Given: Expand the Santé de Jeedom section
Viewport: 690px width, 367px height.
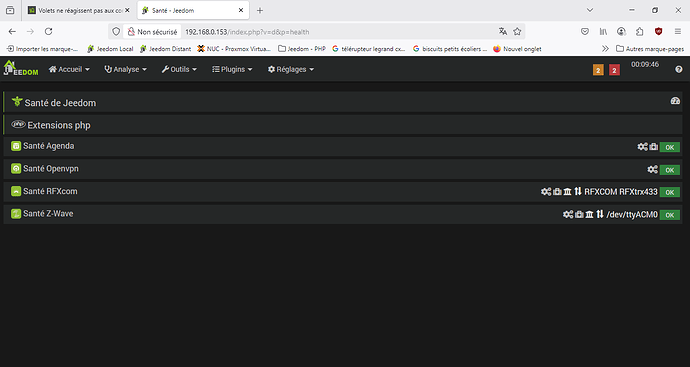Looking at the screenshot, I should point(342,102).
